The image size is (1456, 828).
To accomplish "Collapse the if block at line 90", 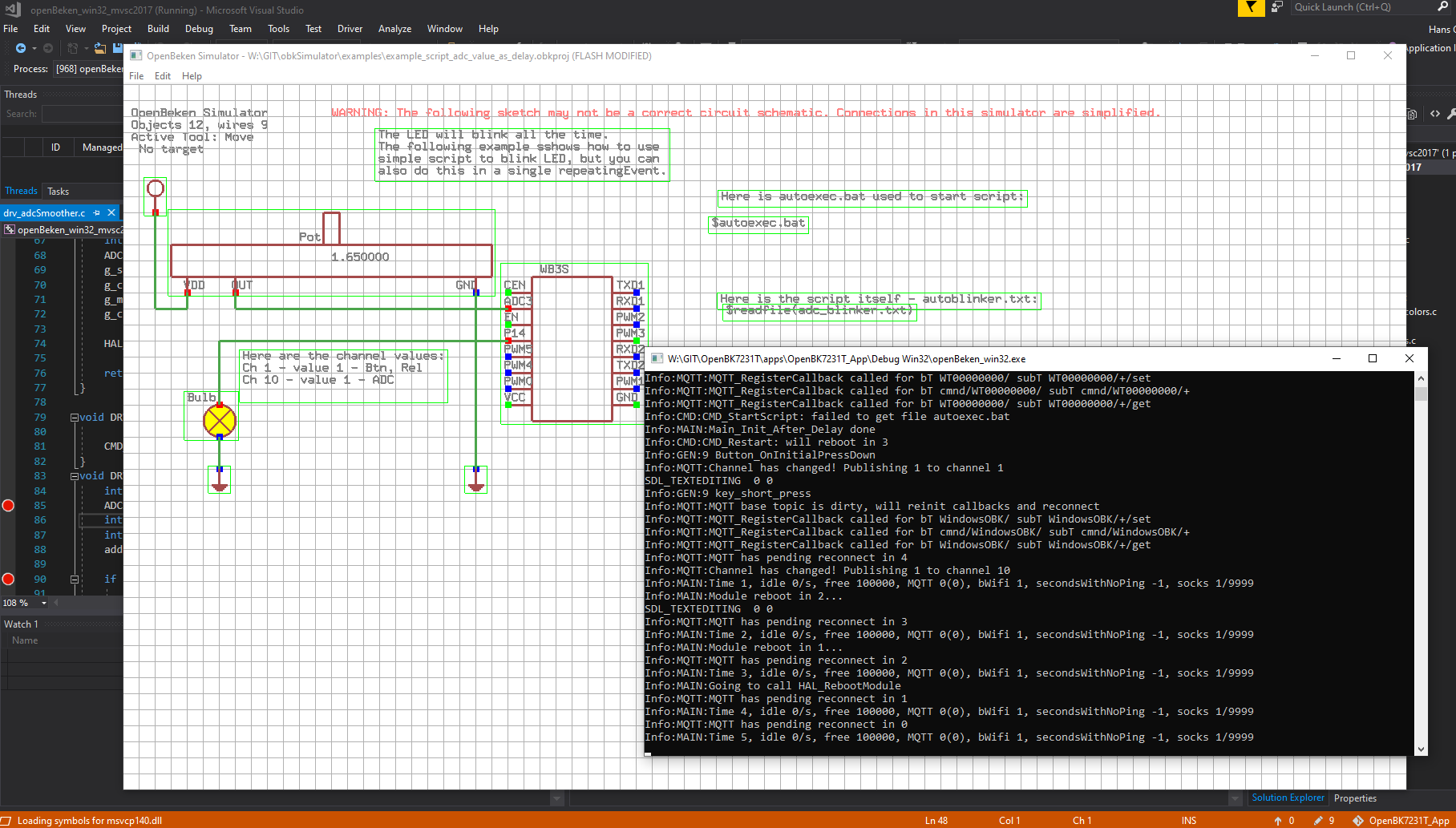I will [75, 579].
